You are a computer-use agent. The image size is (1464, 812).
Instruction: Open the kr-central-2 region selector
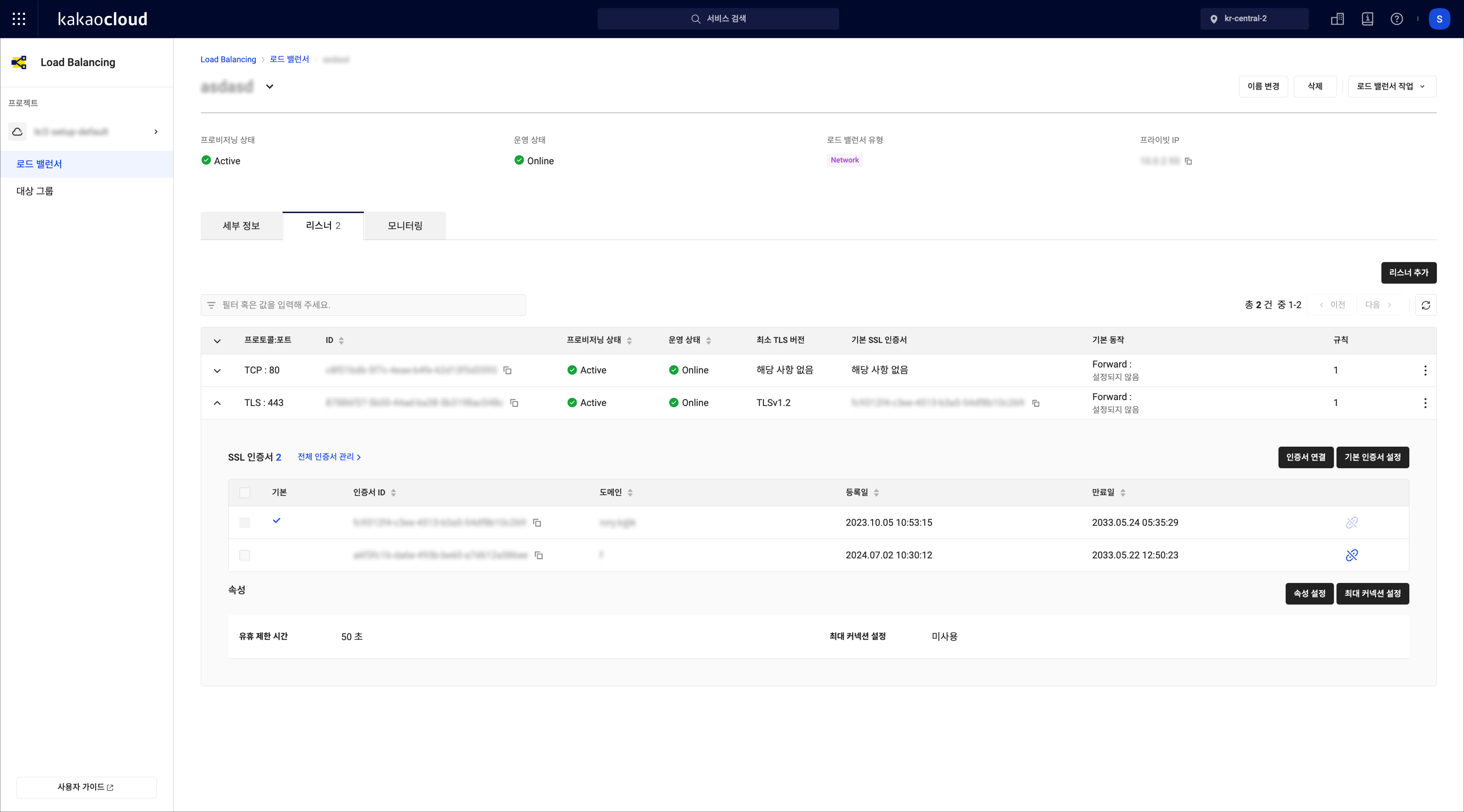pos(1254,19)
